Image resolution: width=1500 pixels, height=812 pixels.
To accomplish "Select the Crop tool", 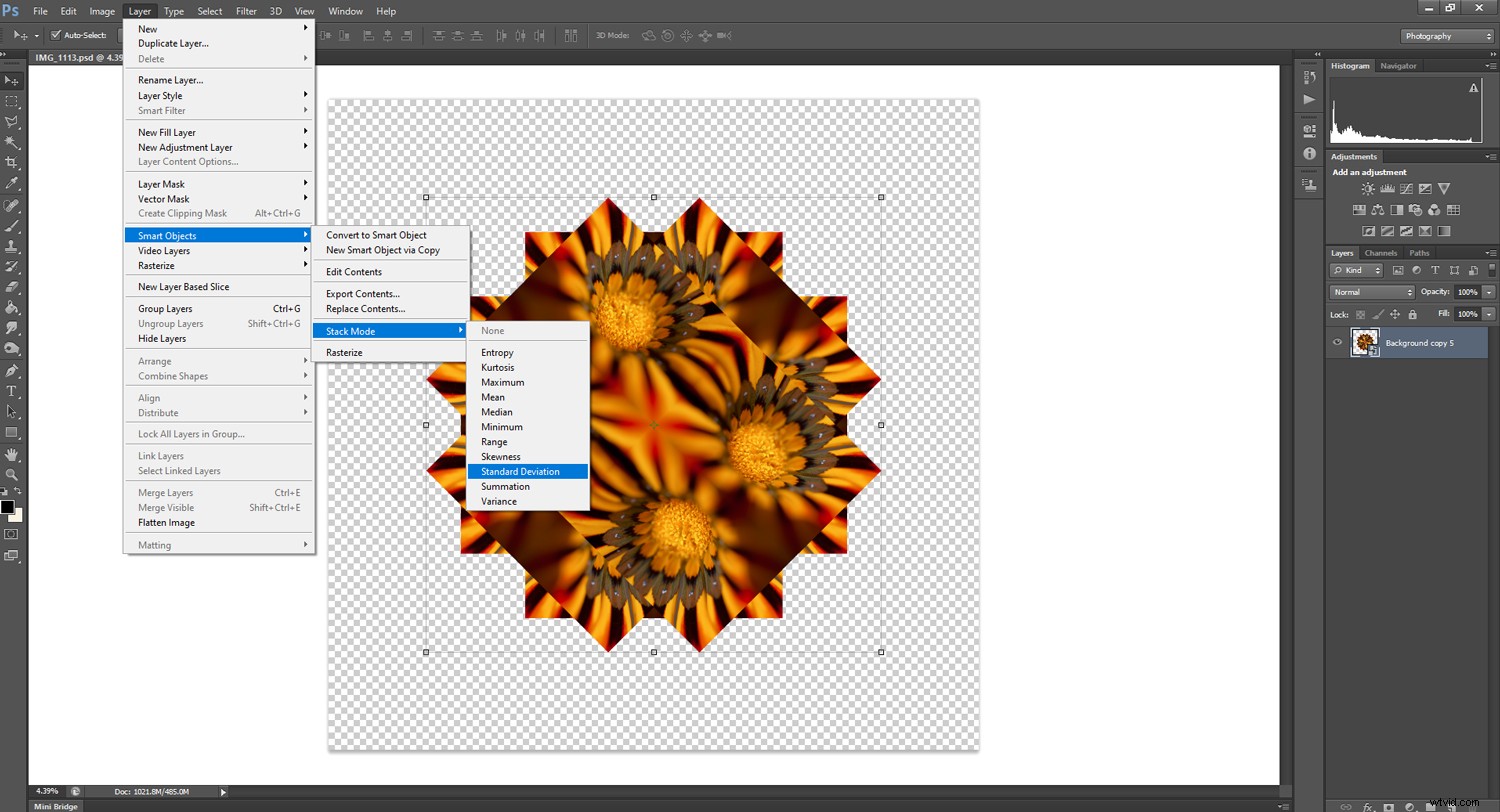I will coord(13,162).
